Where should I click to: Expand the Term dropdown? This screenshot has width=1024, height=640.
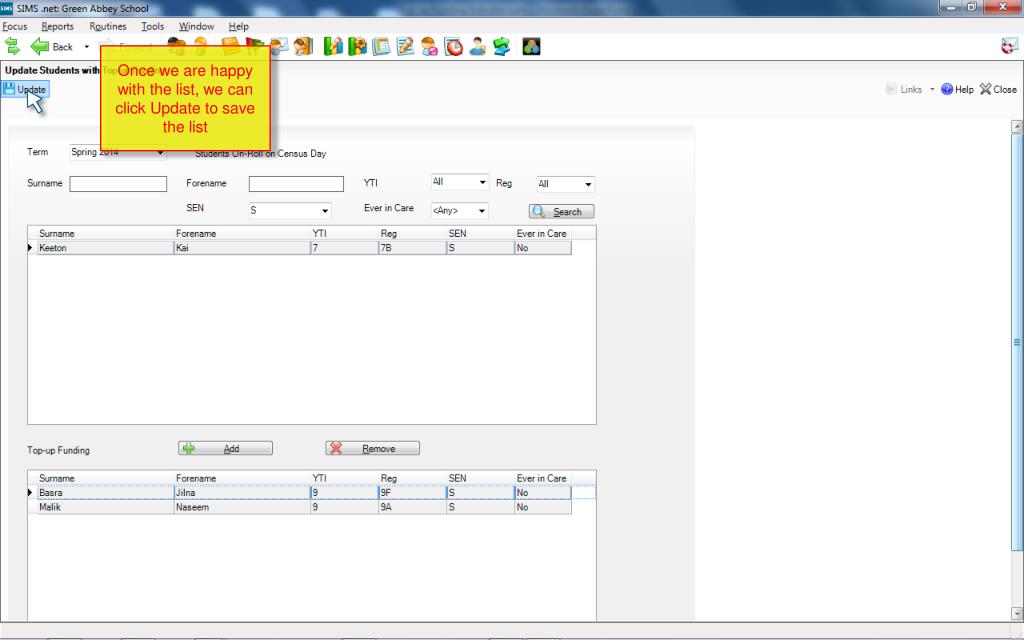pyautogui.click(x=160, y=153)
